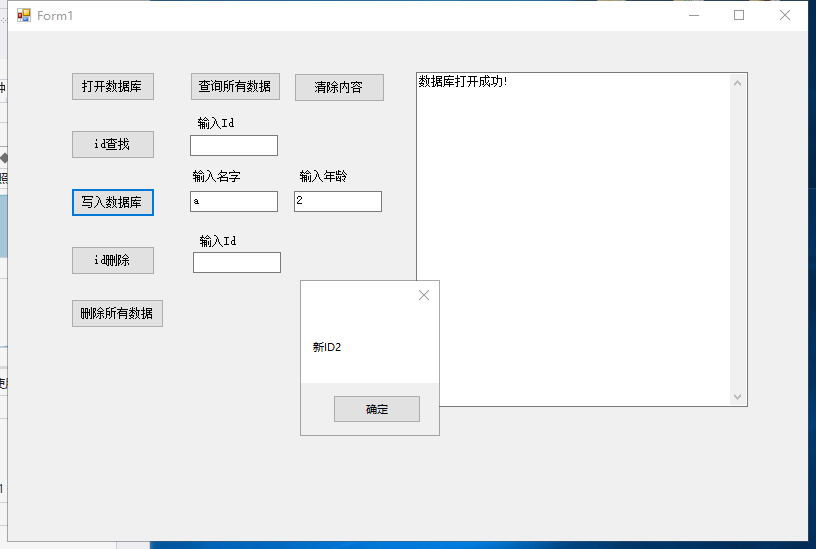Click the output box scroll up arrow
Viewport: 816px width, 549px height.
(738, 82)
